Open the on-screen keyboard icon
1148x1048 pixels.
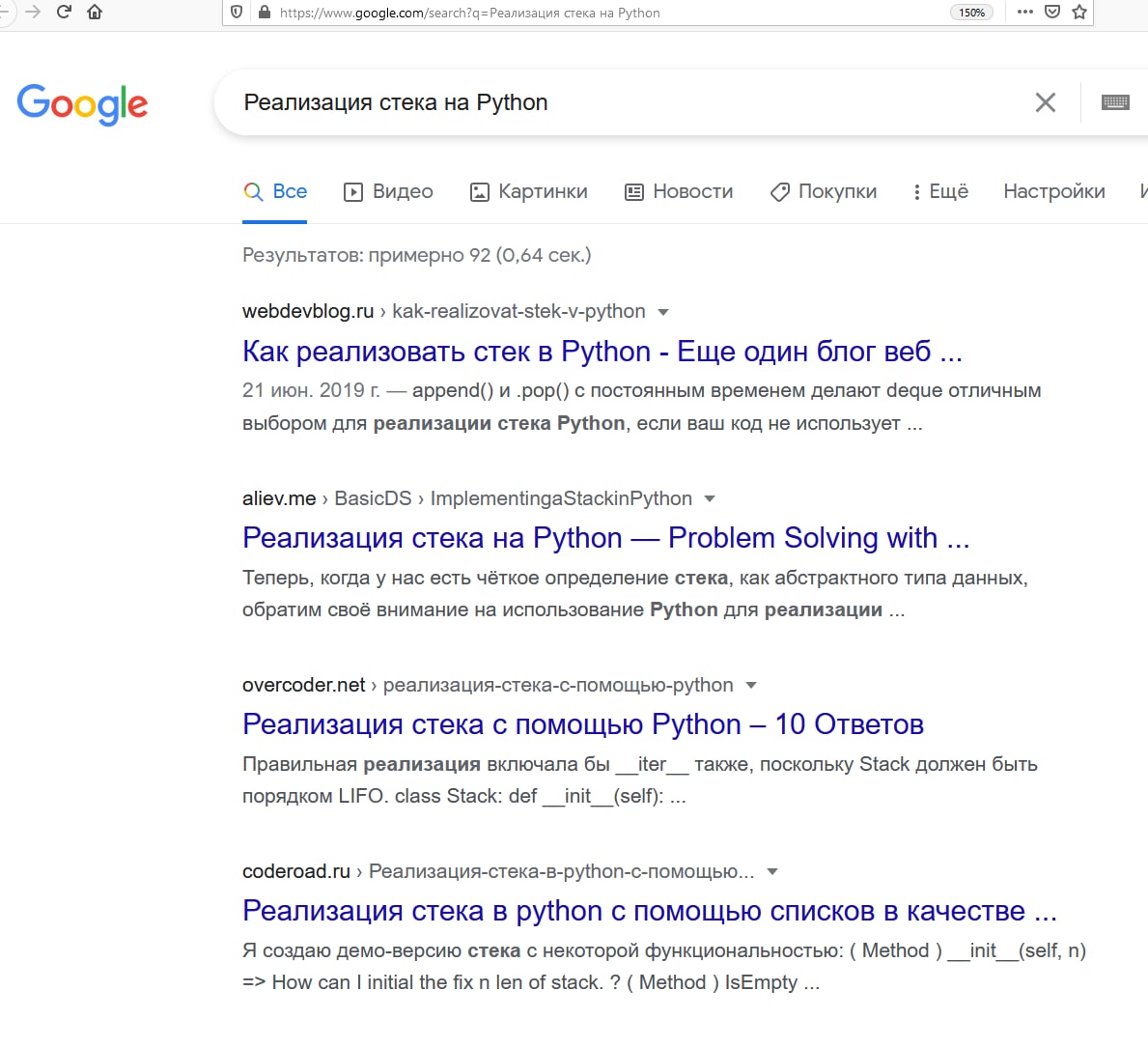[x=1115, y=102]
